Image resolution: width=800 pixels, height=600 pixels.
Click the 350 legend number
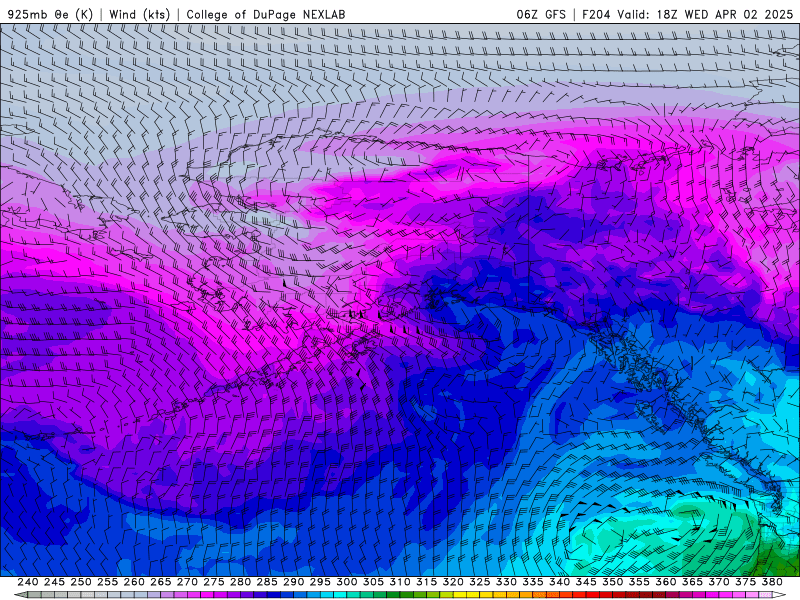(x=612, y=582)
